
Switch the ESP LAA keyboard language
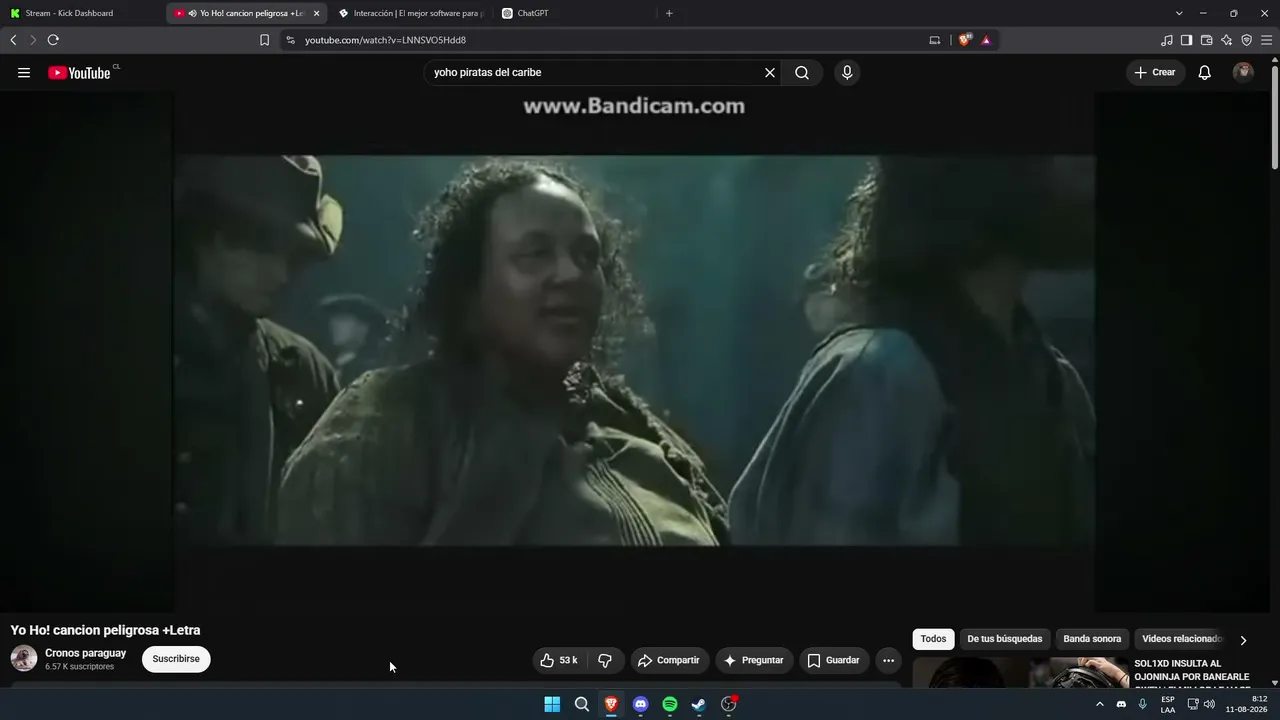[x=1168, y=704]
